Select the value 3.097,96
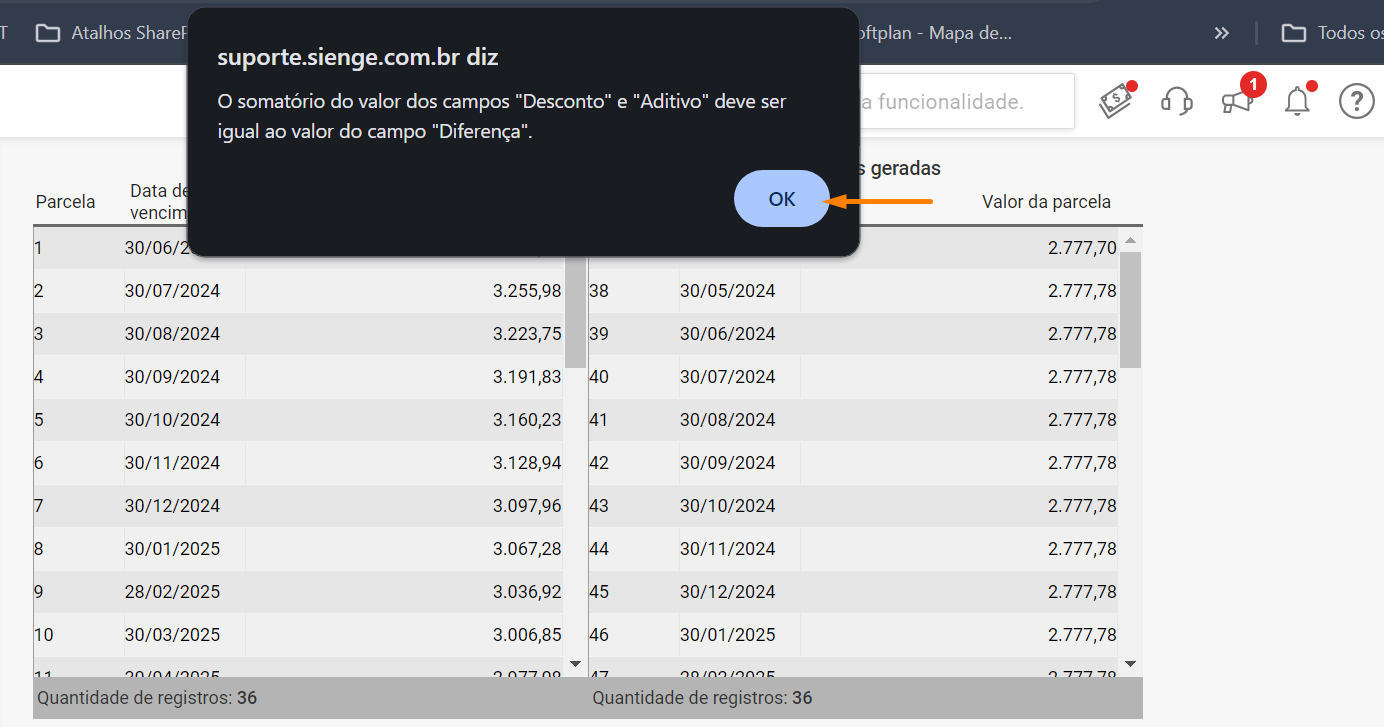The width and height of the screenshot is (1384, 727). pos(527,506)
